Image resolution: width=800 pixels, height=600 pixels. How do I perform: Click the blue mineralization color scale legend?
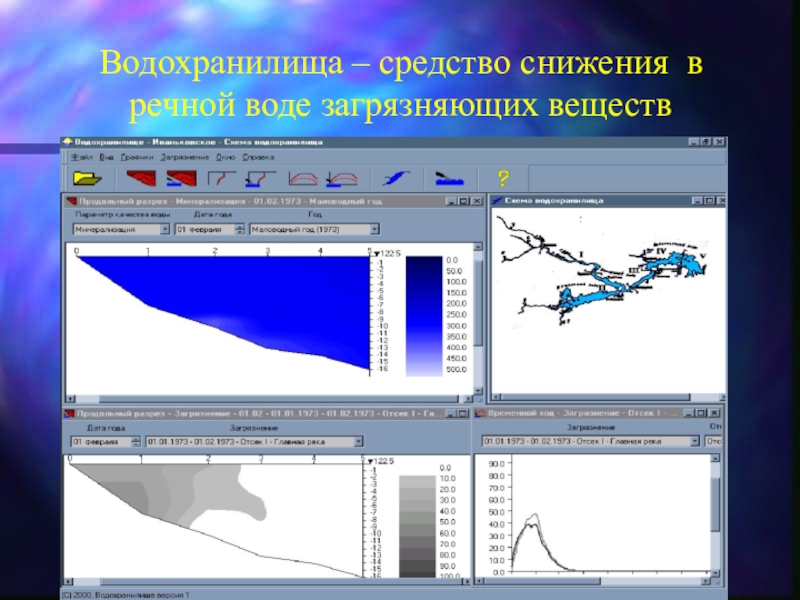pos(423,316)
